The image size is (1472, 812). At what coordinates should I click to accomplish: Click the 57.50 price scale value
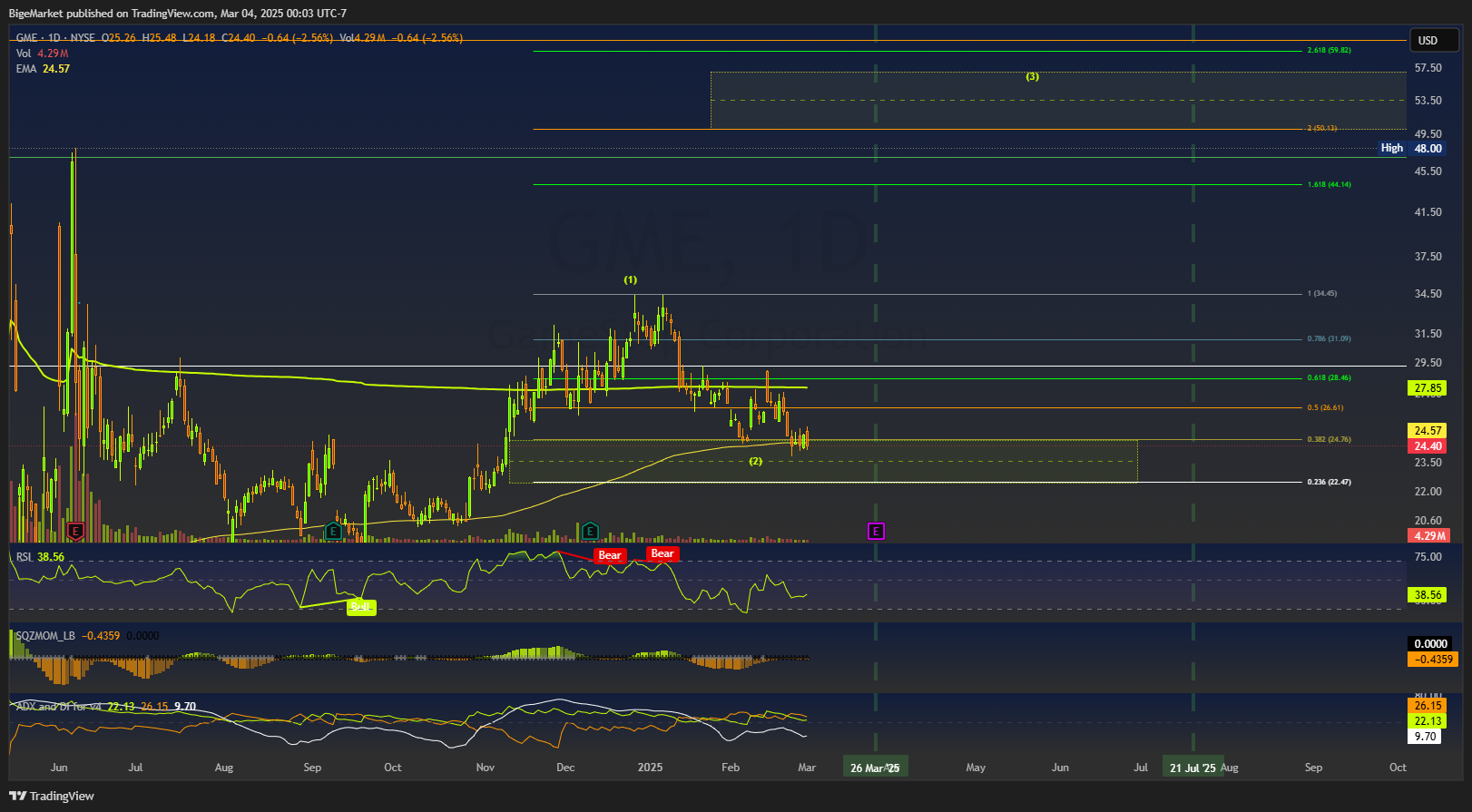pyautogui.click(x=1428, y=68)
